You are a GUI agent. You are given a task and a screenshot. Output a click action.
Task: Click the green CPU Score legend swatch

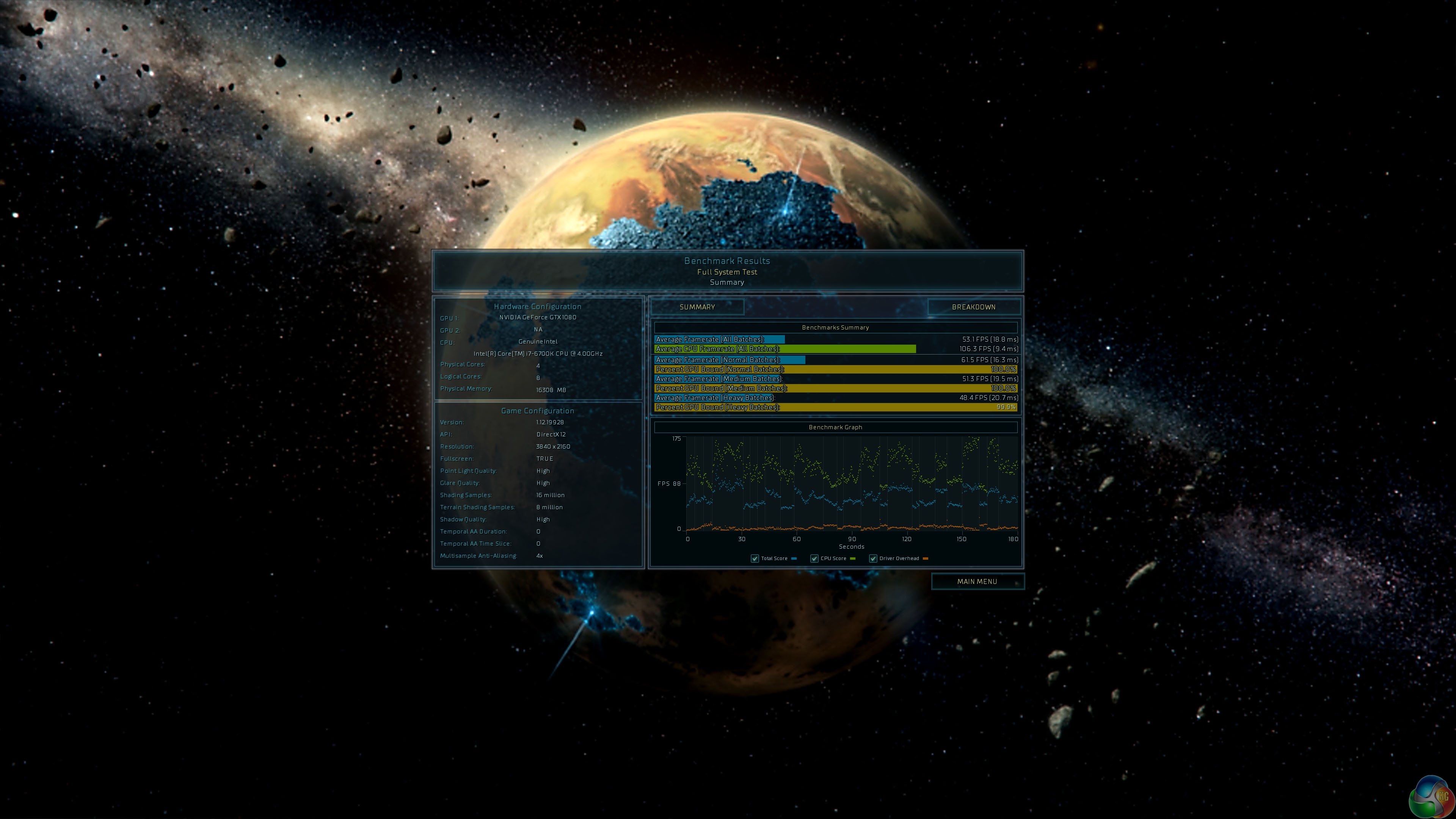click(x=853, y=559)
